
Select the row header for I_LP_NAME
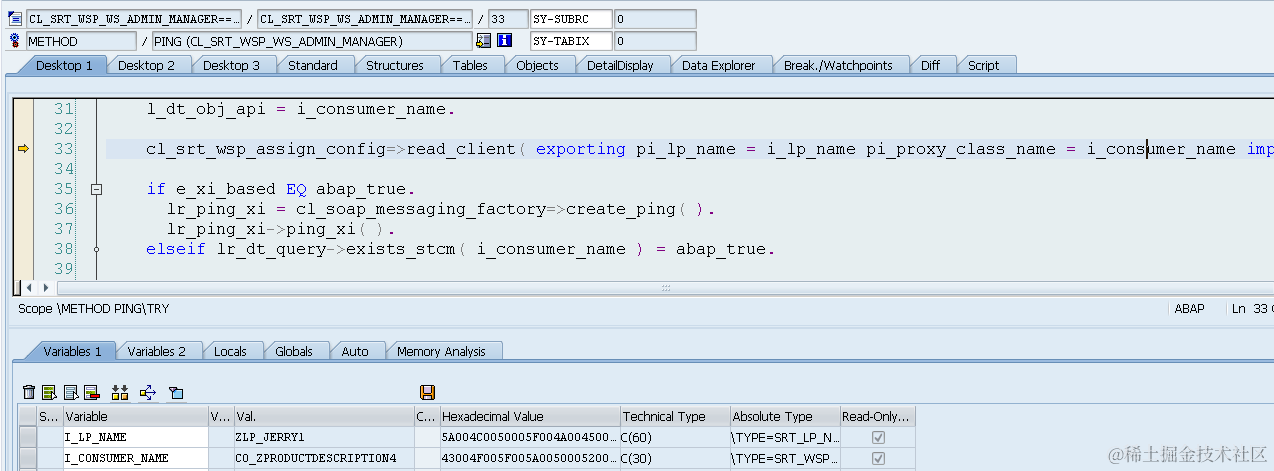coord(27,437)
